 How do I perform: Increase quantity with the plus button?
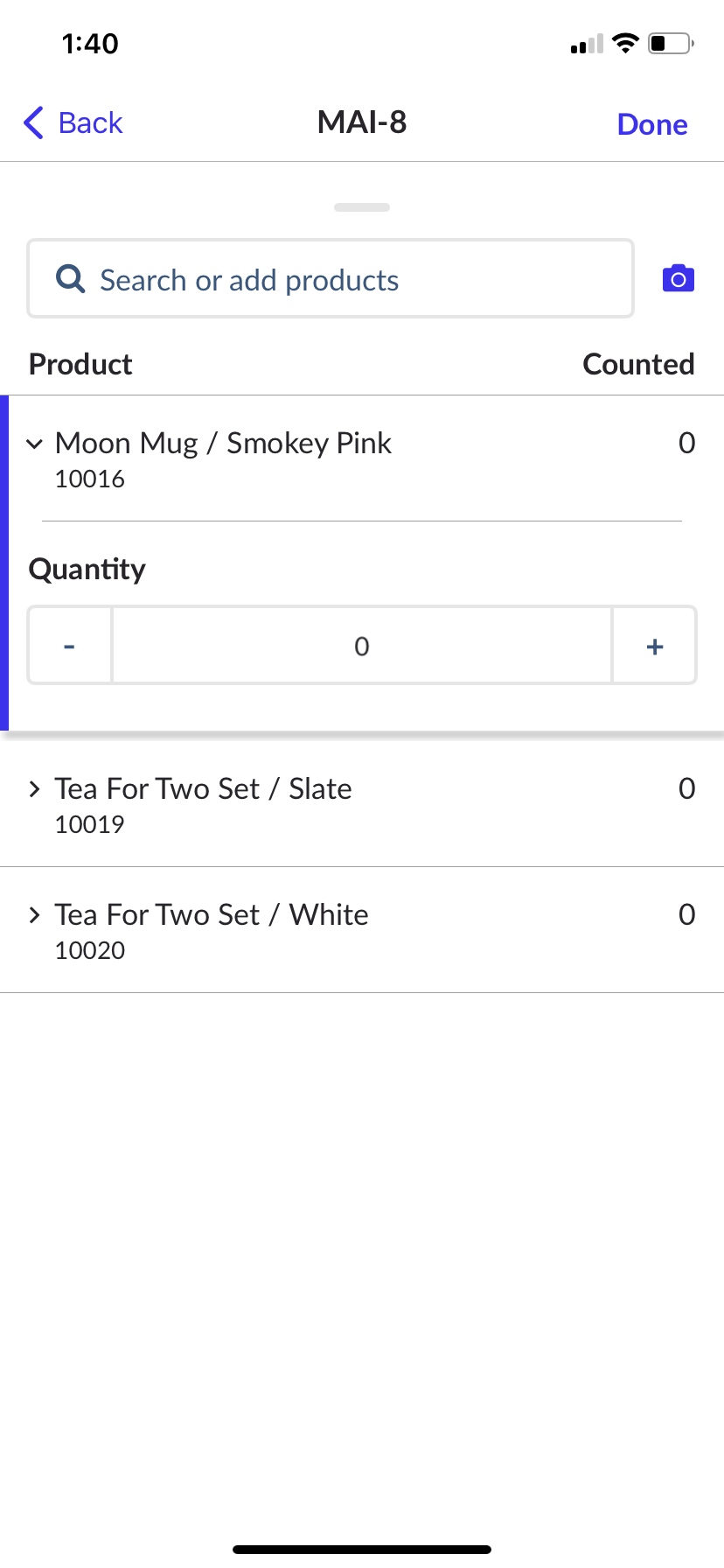[654, 646]
